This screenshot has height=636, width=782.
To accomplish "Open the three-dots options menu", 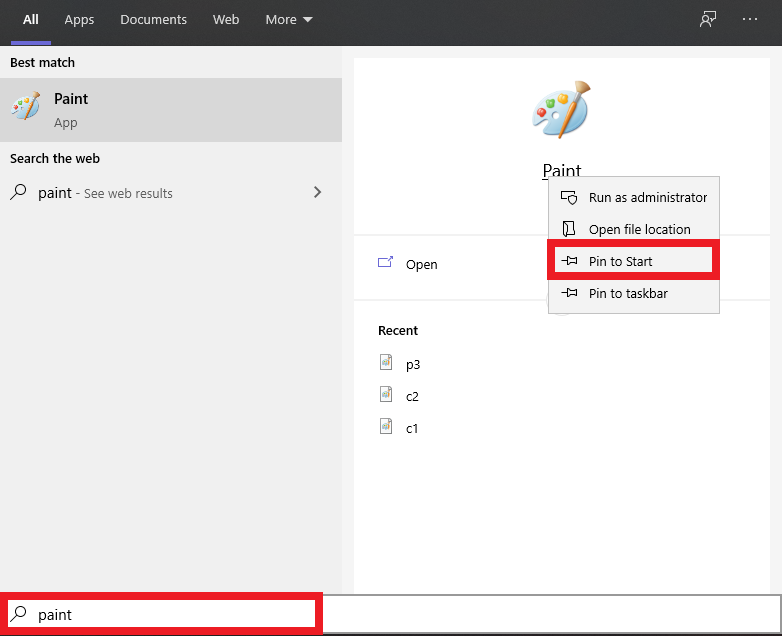I will click(x=750, y=19).
